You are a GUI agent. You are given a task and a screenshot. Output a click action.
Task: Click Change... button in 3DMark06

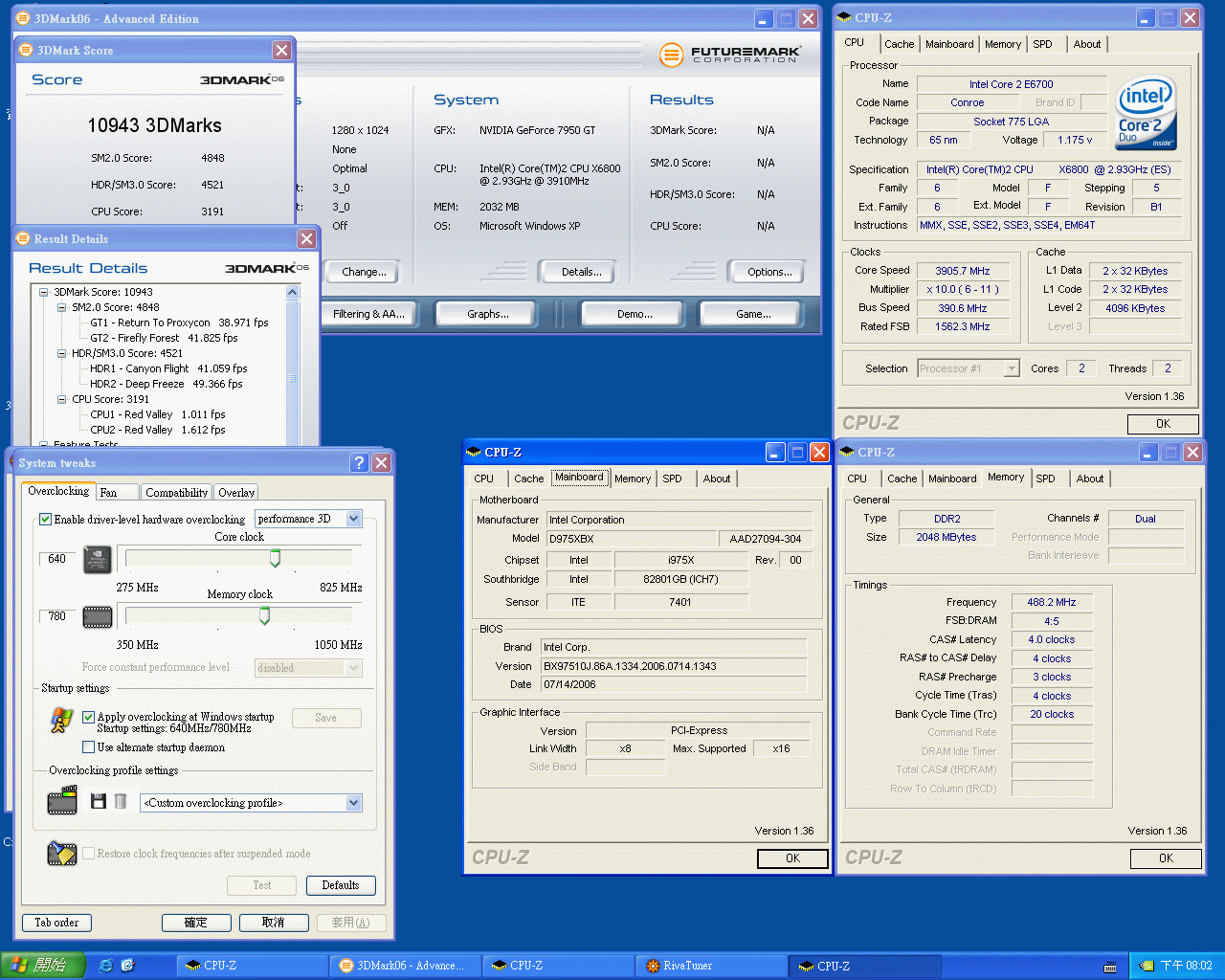point(364,272)
